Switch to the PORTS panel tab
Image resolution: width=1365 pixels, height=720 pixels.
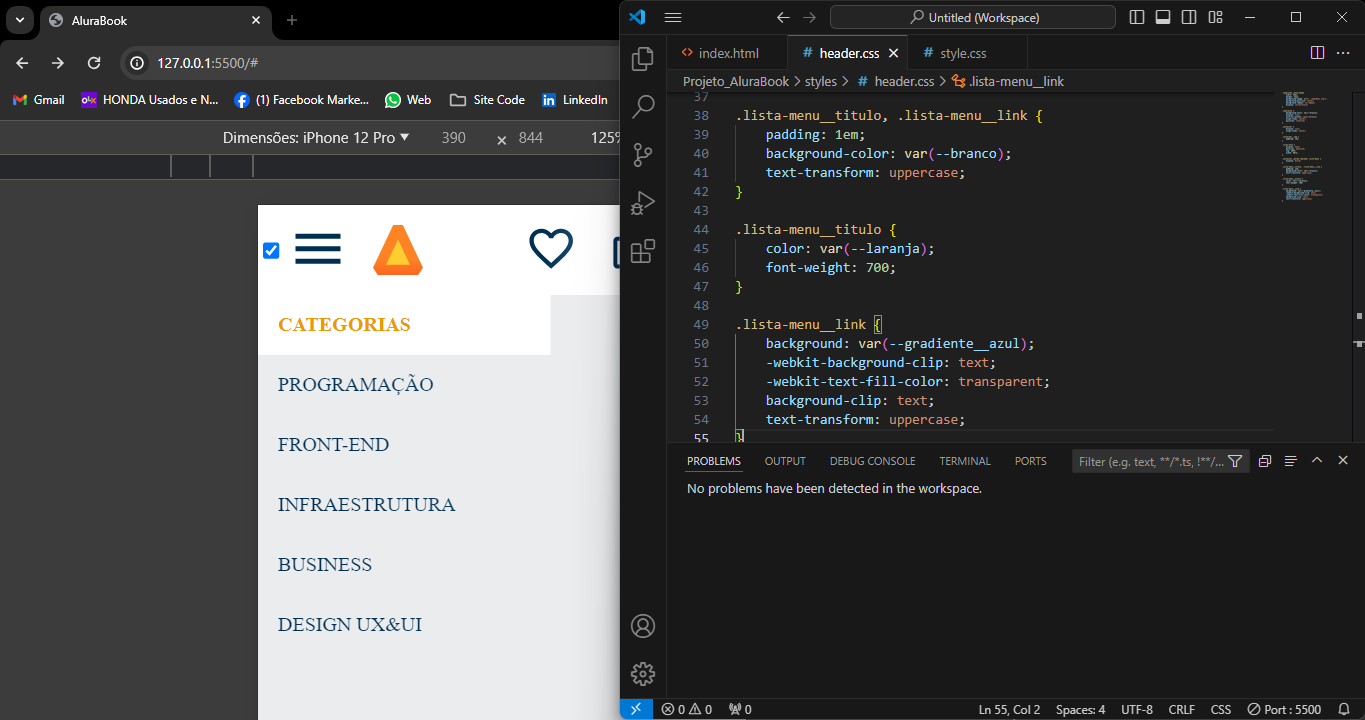pyautogui.click(x=1030, y=461)
